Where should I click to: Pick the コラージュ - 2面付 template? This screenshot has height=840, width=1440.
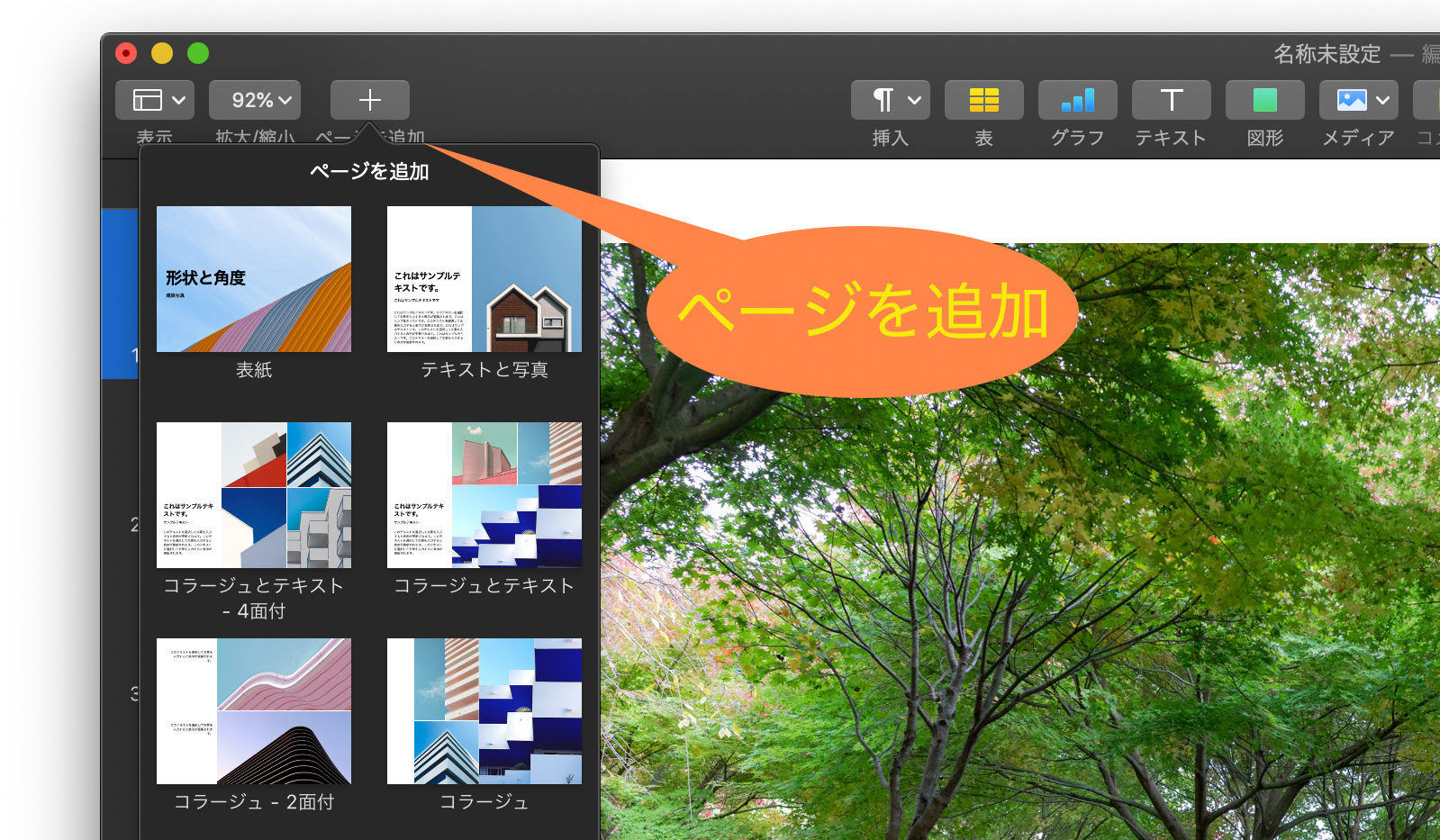pyautogui.click(x=254, y=711)
